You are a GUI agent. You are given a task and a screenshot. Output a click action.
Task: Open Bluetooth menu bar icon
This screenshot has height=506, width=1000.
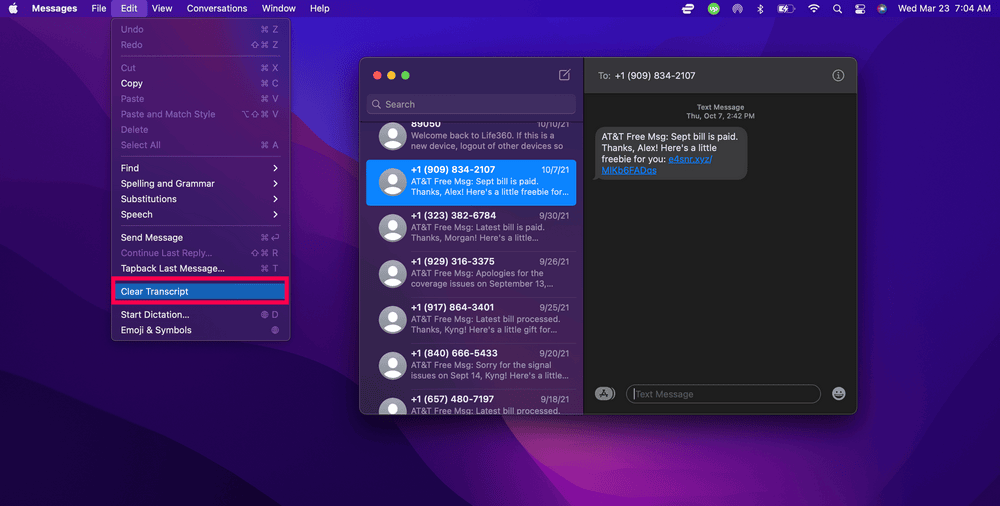760,8
